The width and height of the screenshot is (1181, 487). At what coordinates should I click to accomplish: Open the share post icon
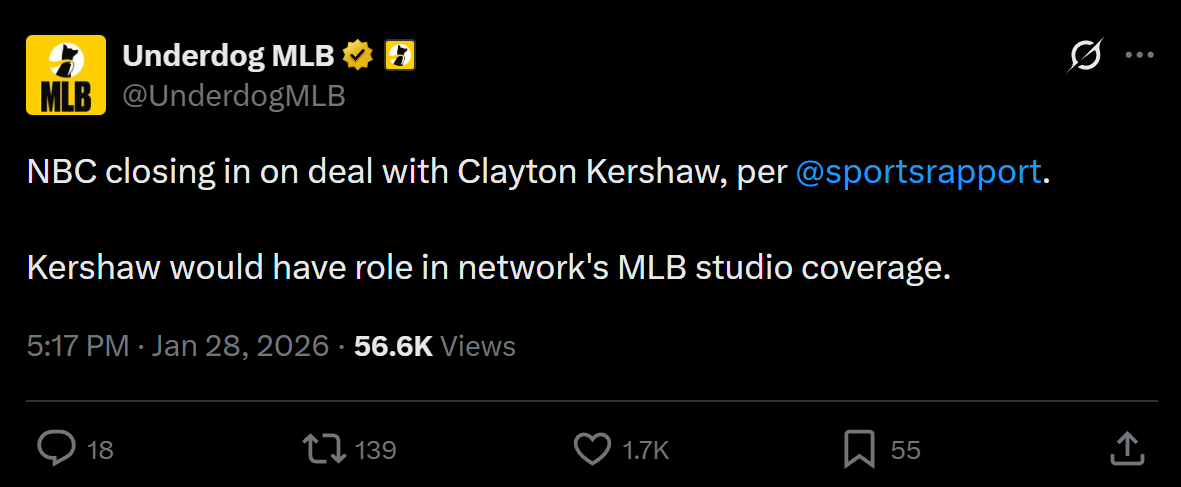tap(1127, 449)
